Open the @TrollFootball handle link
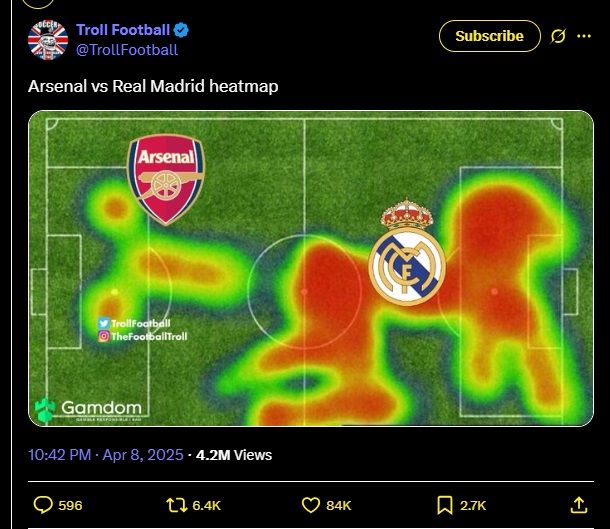Screen dimensions: 610x529 point(127,50)
